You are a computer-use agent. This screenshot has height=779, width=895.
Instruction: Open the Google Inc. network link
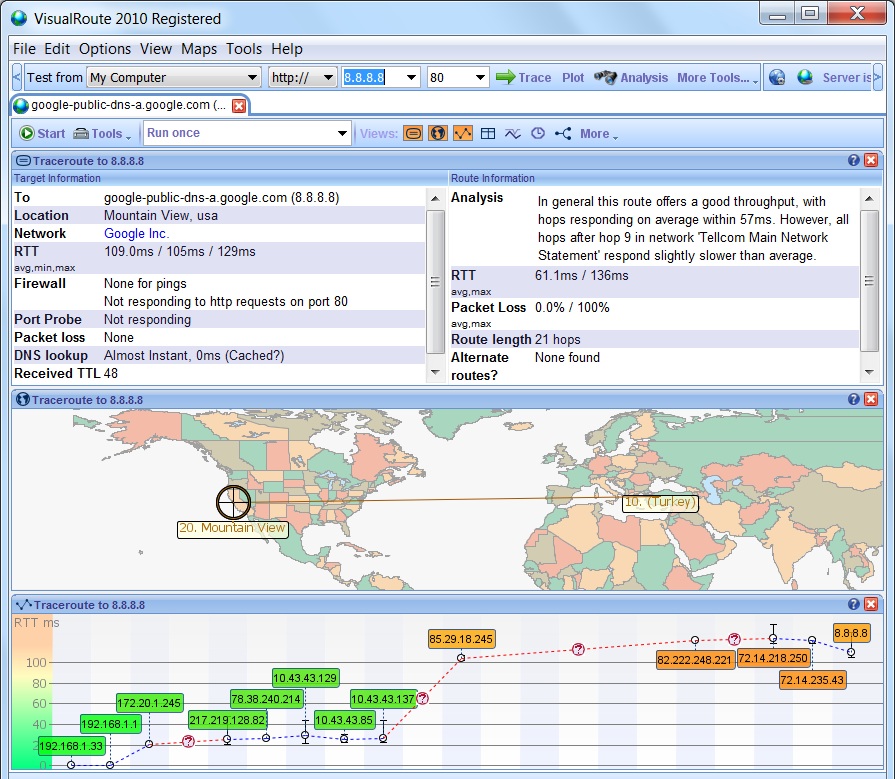136,233
